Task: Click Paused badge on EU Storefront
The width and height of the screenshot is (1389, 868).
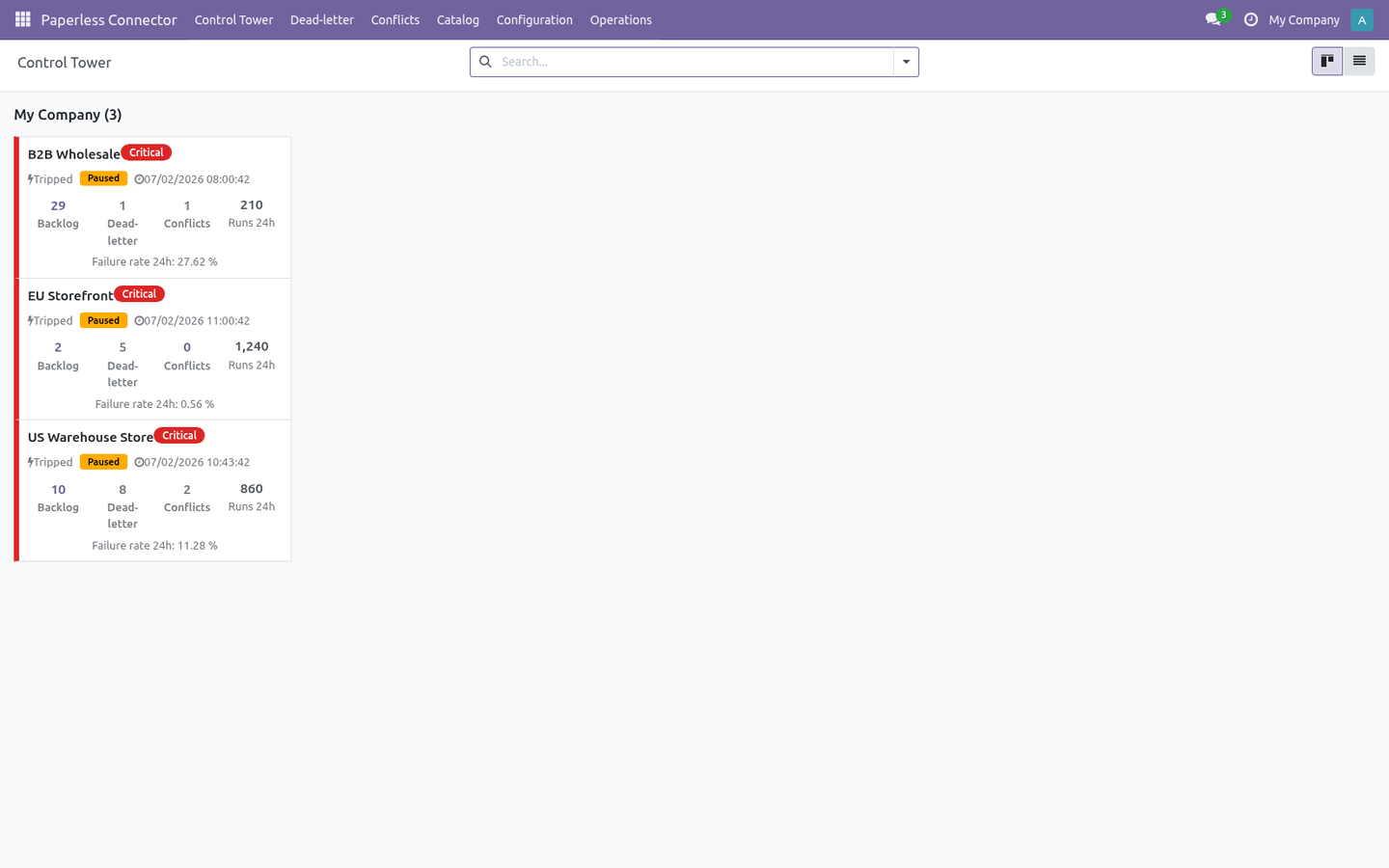Action: (x=103, y=320)
